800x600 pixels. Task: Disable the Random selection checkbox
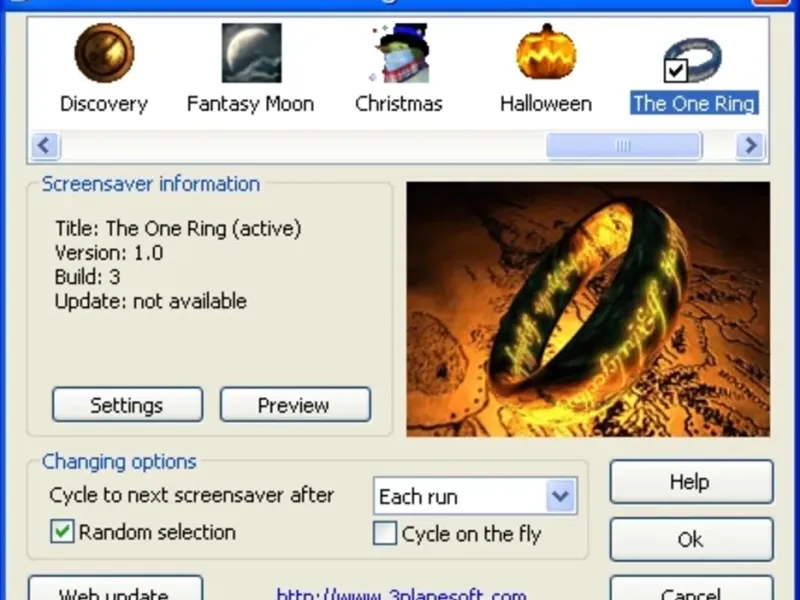(62, 532)
